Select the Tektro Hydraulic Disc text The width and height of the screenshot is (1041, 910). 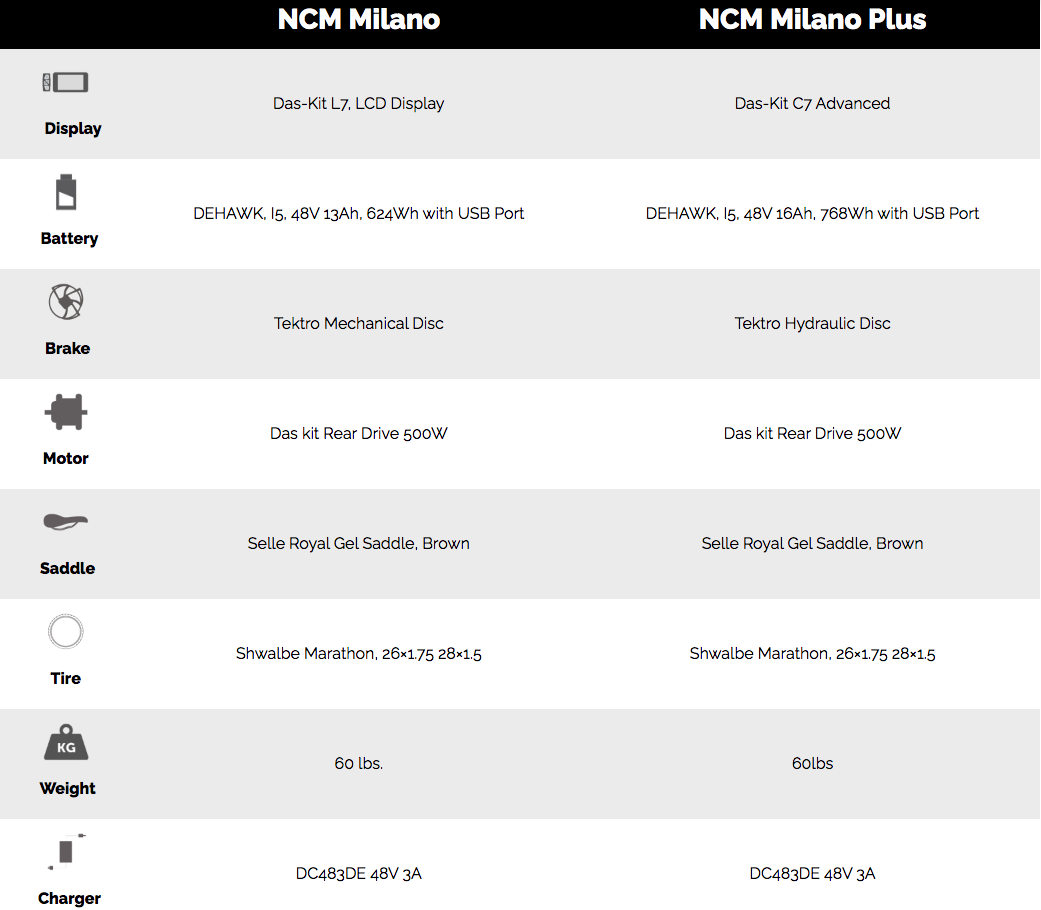[x=812, y=323]
